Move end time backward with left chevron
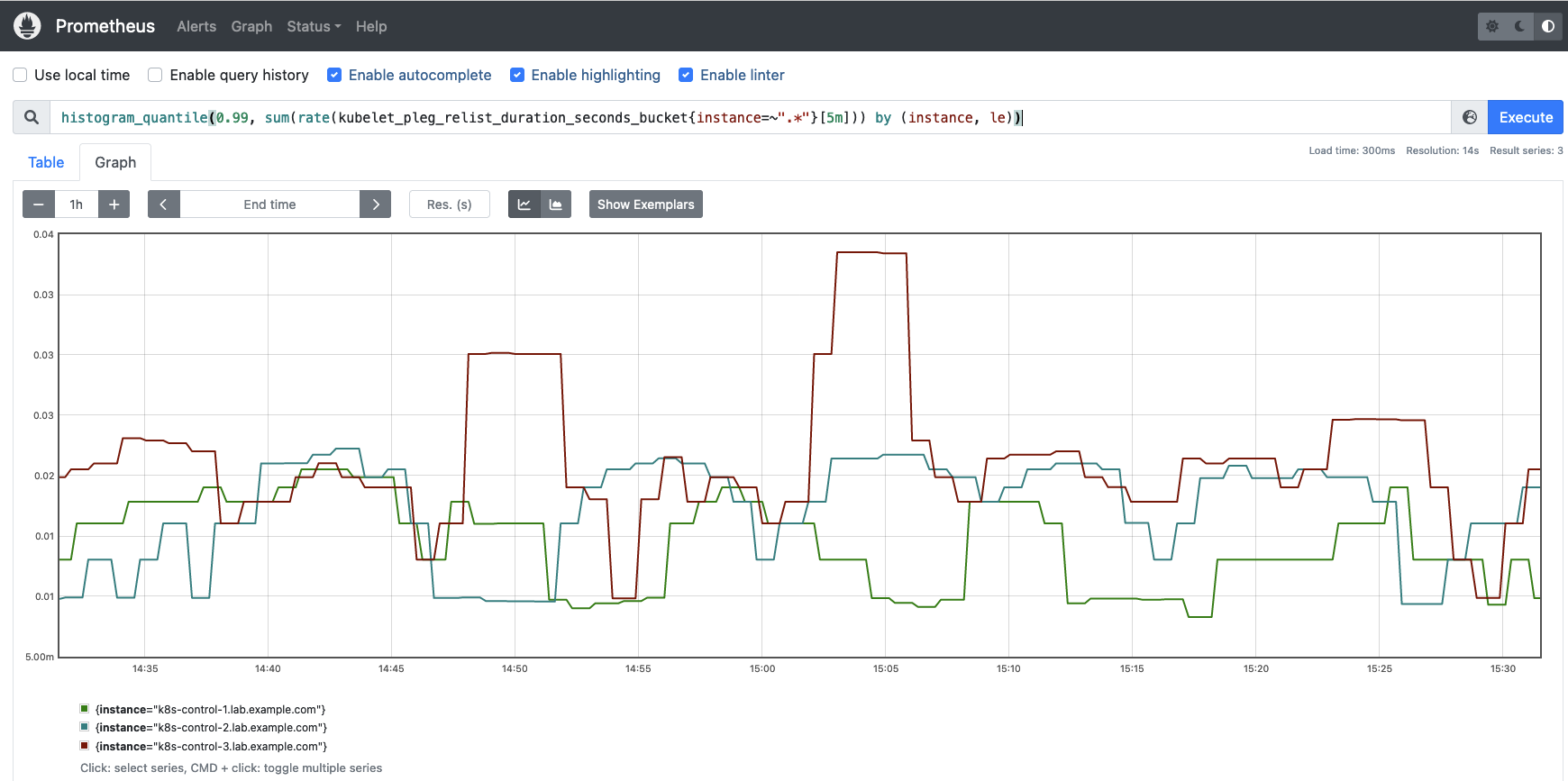The image size is (1568, 781). pos(164,204)
